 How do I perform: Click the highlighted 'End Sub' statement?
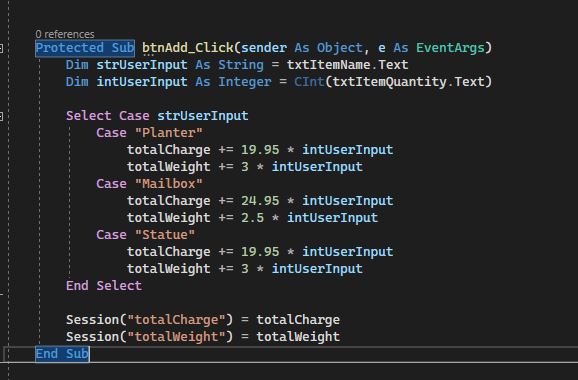[62, 354]
